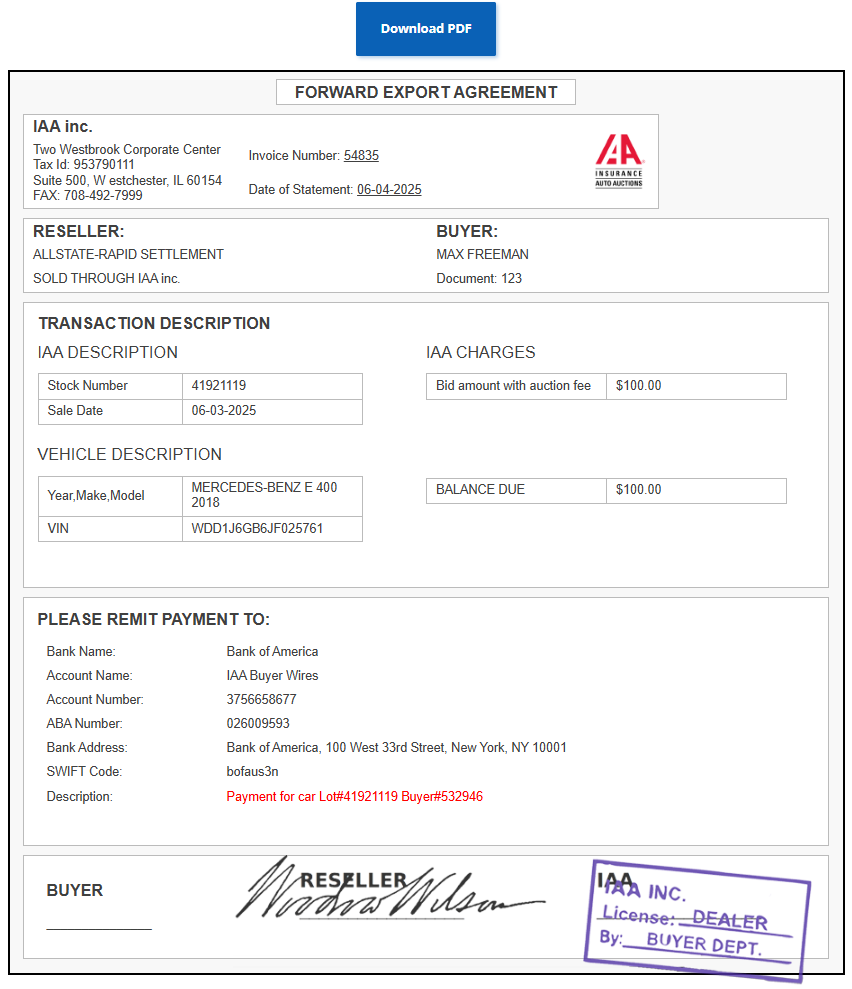Click the red payment description text

pyautogui.click(x=354, y=797)
